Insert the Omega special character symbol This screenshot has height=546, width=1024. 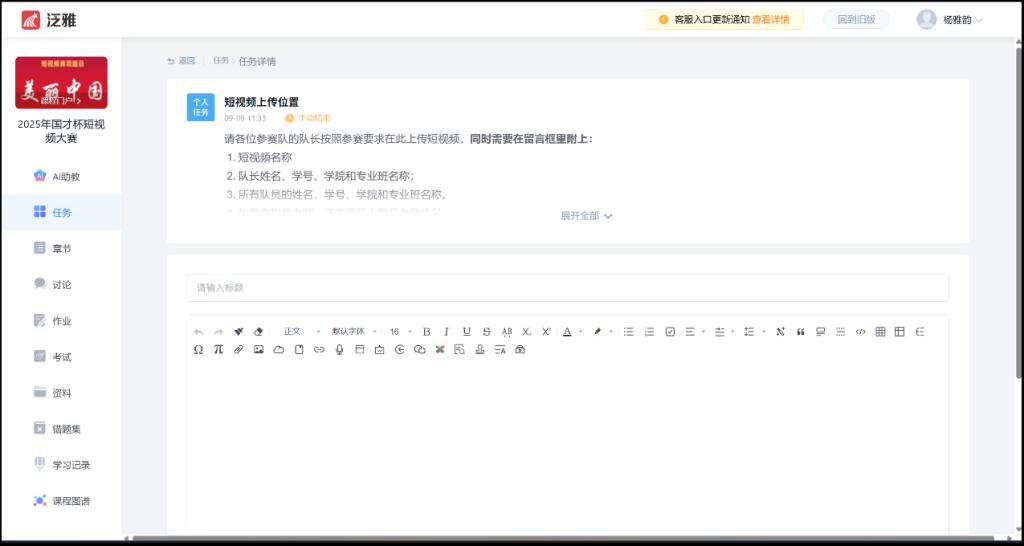click(199, 349)
